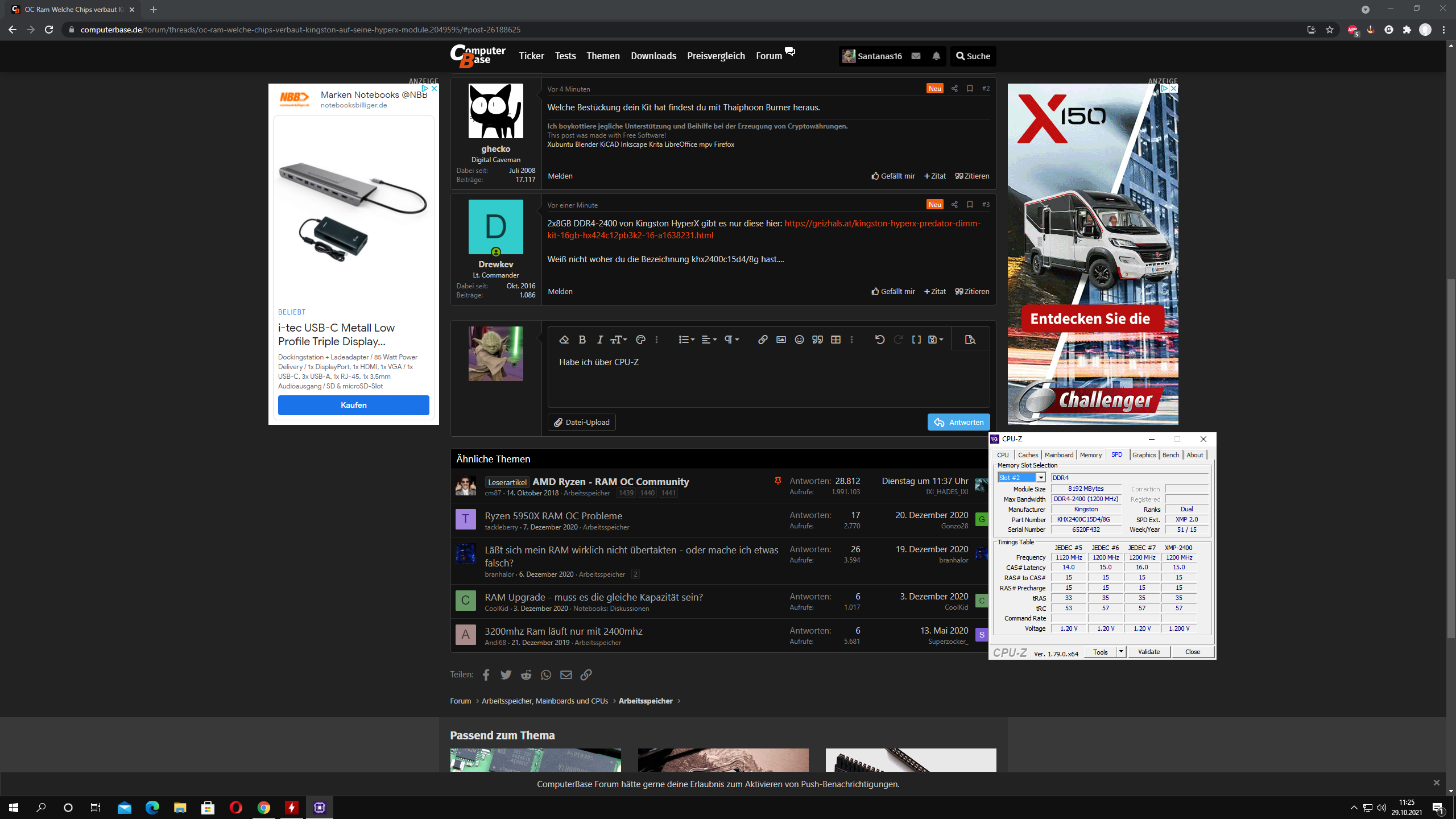Insert a link with chain icon
The width and height of the screenshot is (1456, 819).
pyautogui.click(x=763, y=340)
